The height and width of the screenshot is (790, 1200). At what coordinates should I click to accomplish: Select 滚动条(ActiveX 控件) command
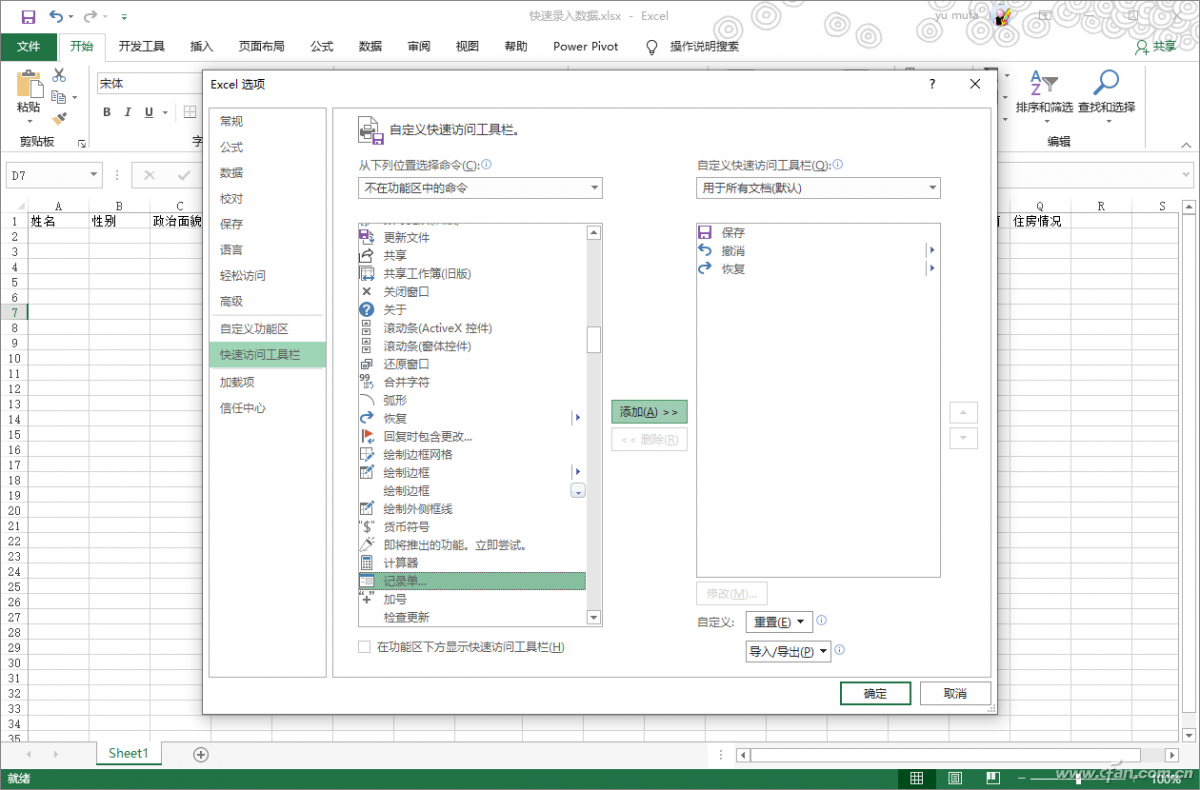pos(471,328)
